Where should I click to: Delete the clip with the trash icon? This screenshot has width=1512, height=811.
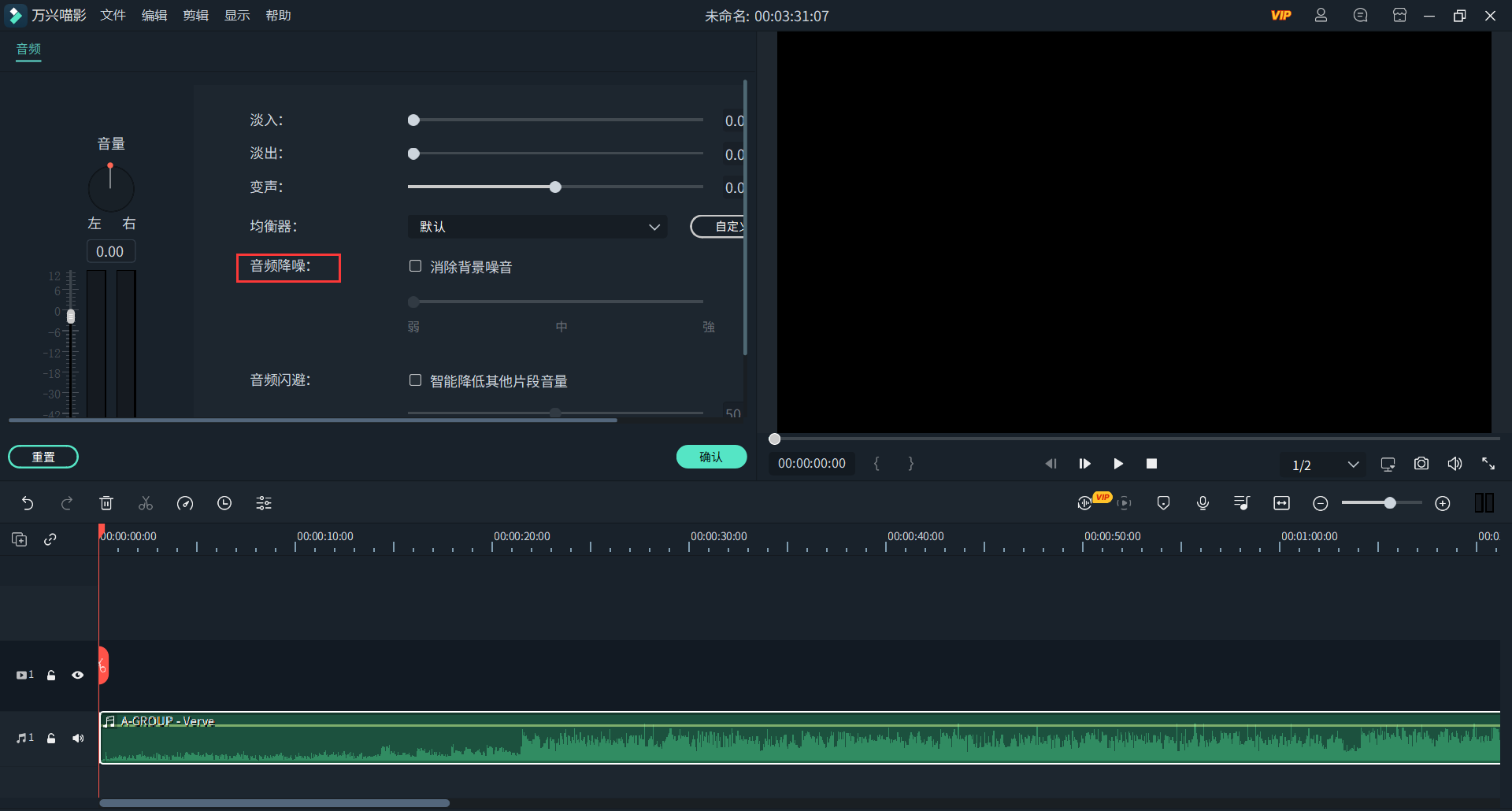[x=106, y=503]
